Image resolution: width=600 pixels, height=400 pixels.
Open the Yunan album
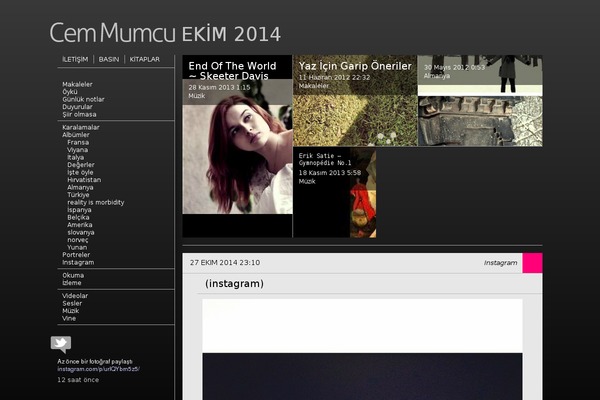point(77,248)
